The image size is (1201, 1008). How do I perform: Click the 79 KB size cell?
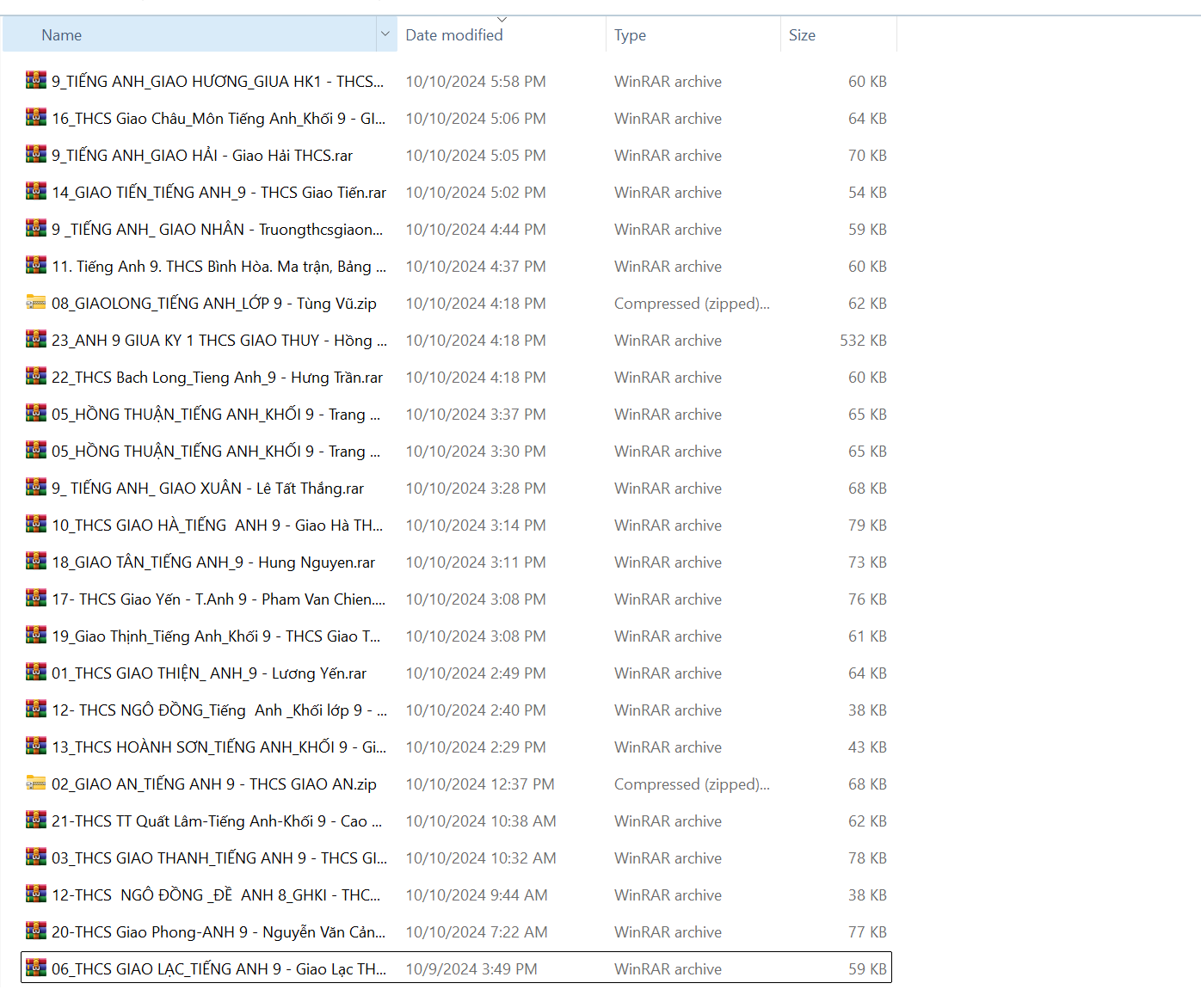[x=867, y=526]
